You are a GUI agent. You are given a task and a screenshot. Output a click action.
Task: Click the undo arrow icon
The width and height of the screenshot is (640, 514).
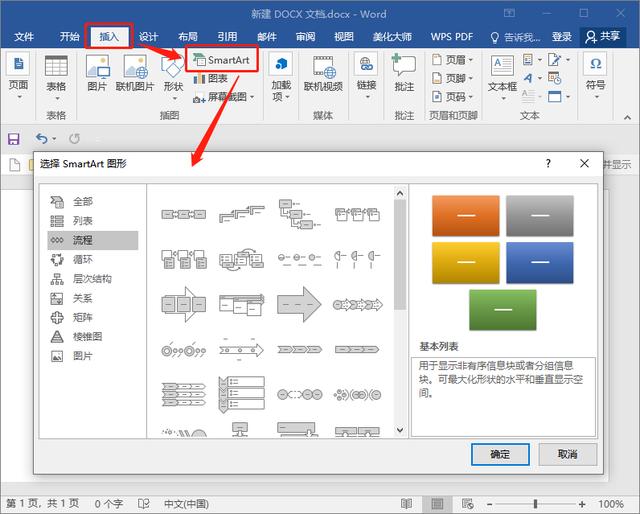click(x=41, y=138)
